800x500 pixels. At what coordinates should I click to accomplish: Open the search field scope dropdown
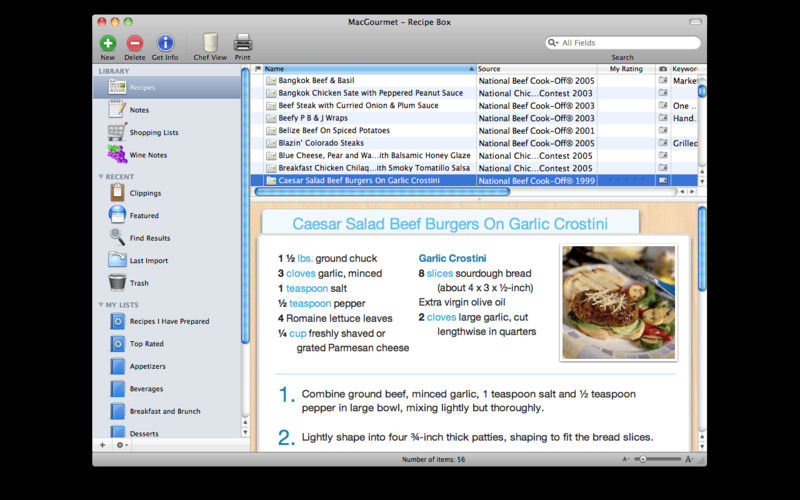pos(554,43)
